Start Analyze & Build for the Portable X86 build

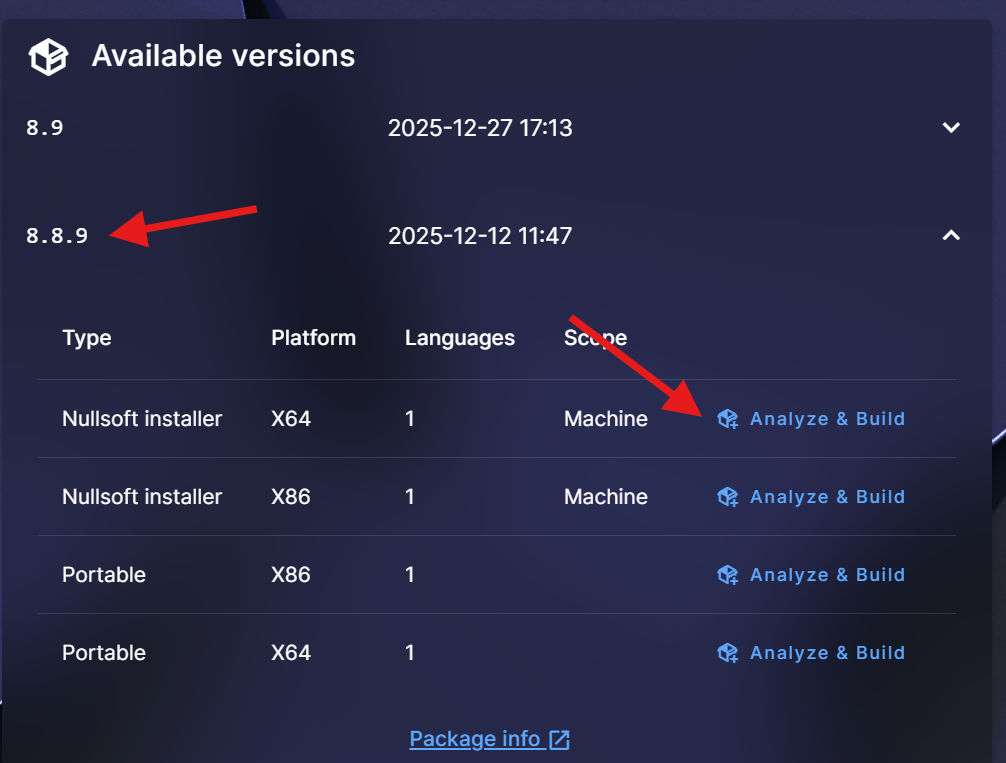point(827,574)
